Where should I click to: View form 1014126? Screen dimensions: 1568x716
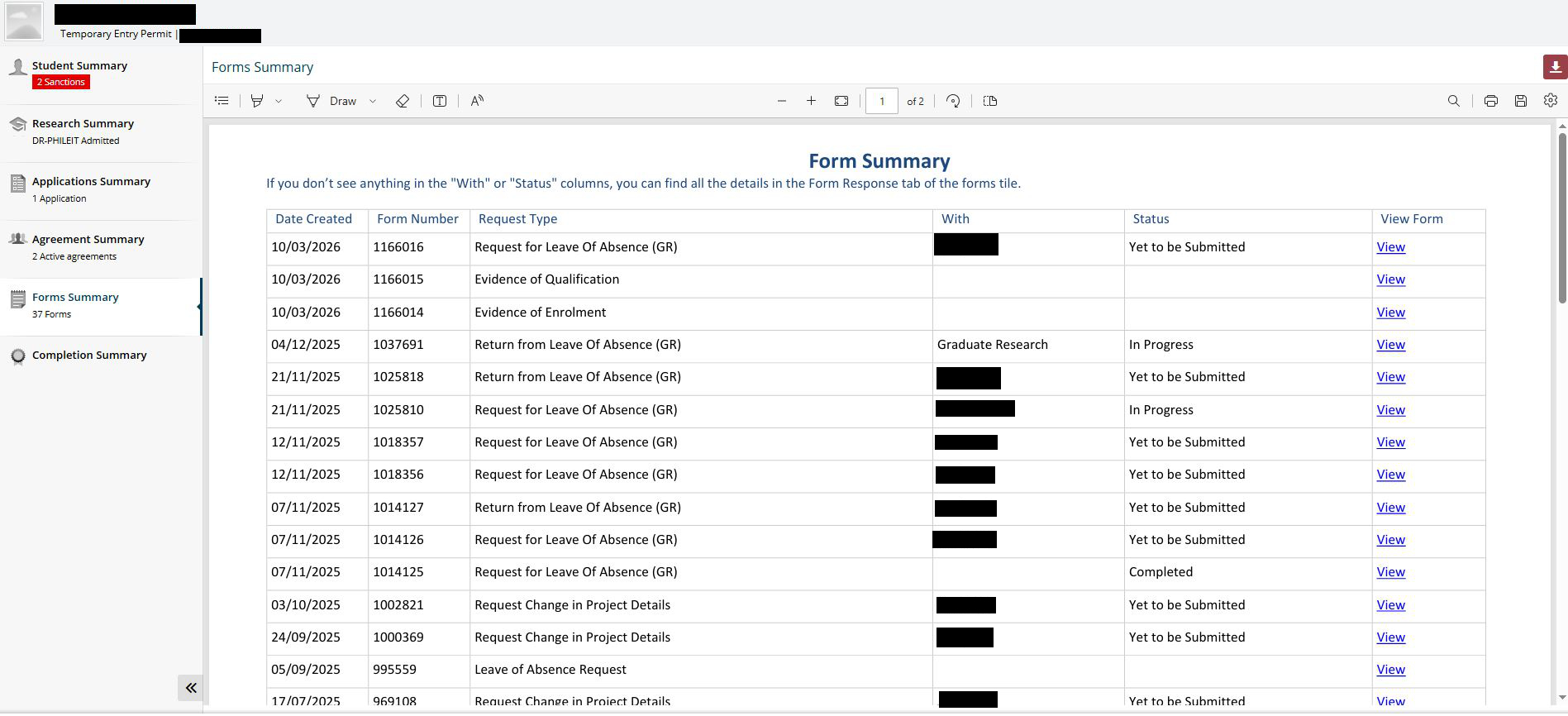1390,540
